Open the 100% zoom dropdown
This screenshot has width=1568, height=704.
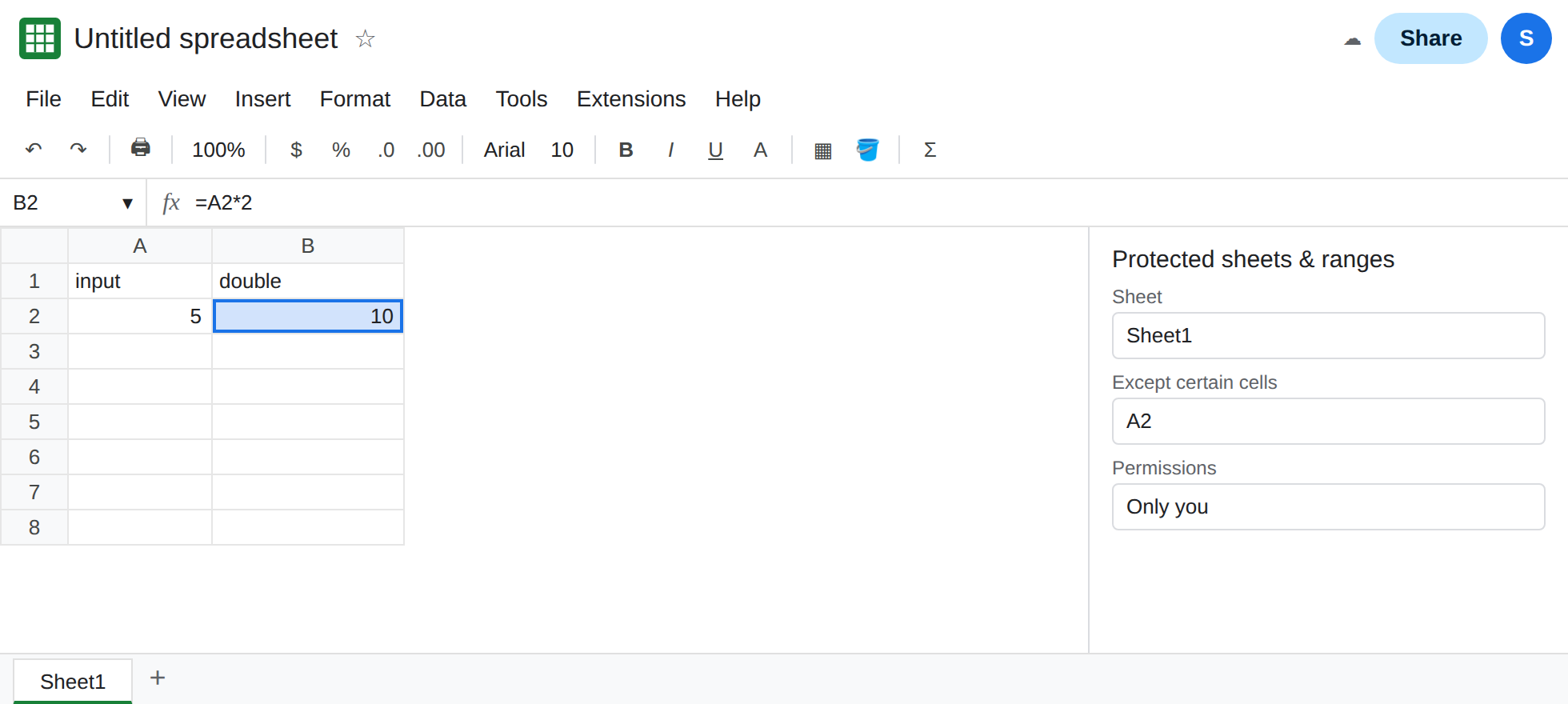218,150
